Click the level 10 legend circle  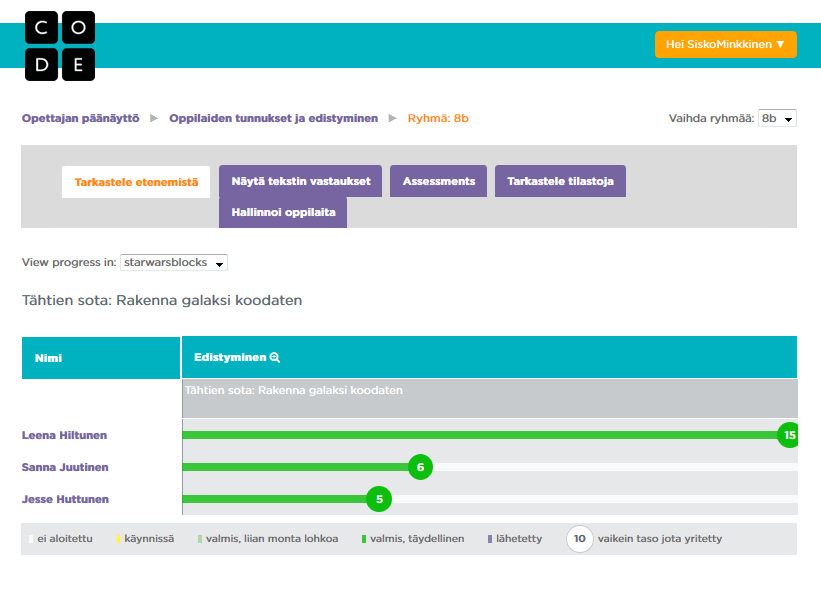(579, 538)
